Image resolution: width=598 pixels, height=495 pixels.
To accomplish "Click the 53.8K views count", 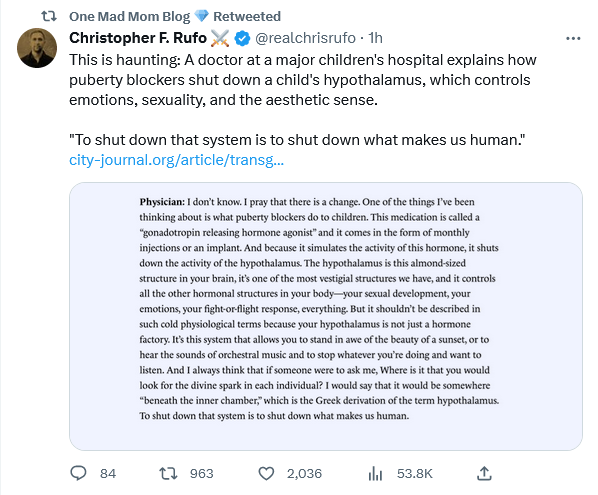I will click(415, 474).
